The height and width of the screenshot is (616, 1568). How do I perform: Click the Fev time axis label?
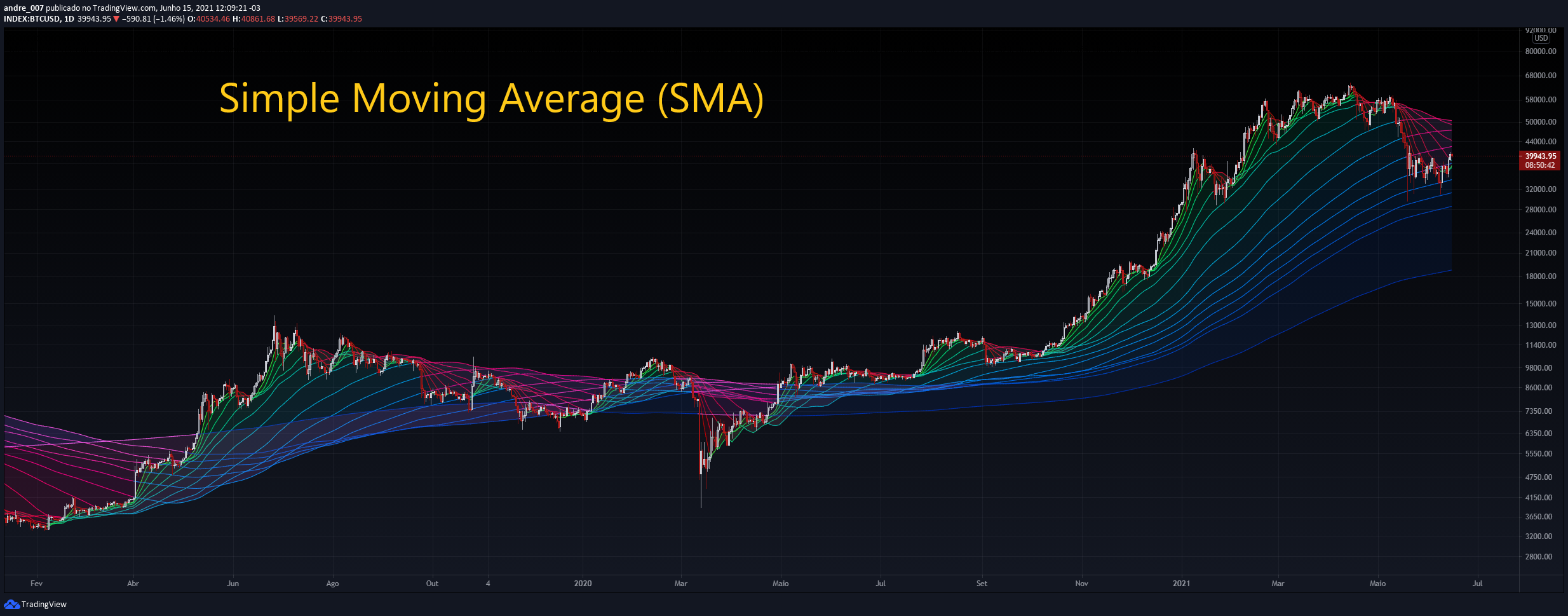(x=36, y=584)
